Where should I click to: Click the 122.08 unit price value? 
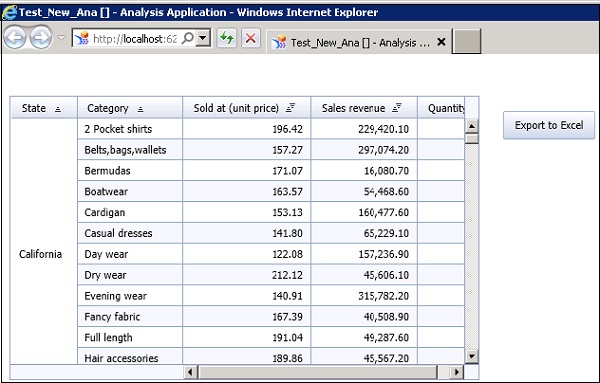pyautogui.click(x=287, y=254)
